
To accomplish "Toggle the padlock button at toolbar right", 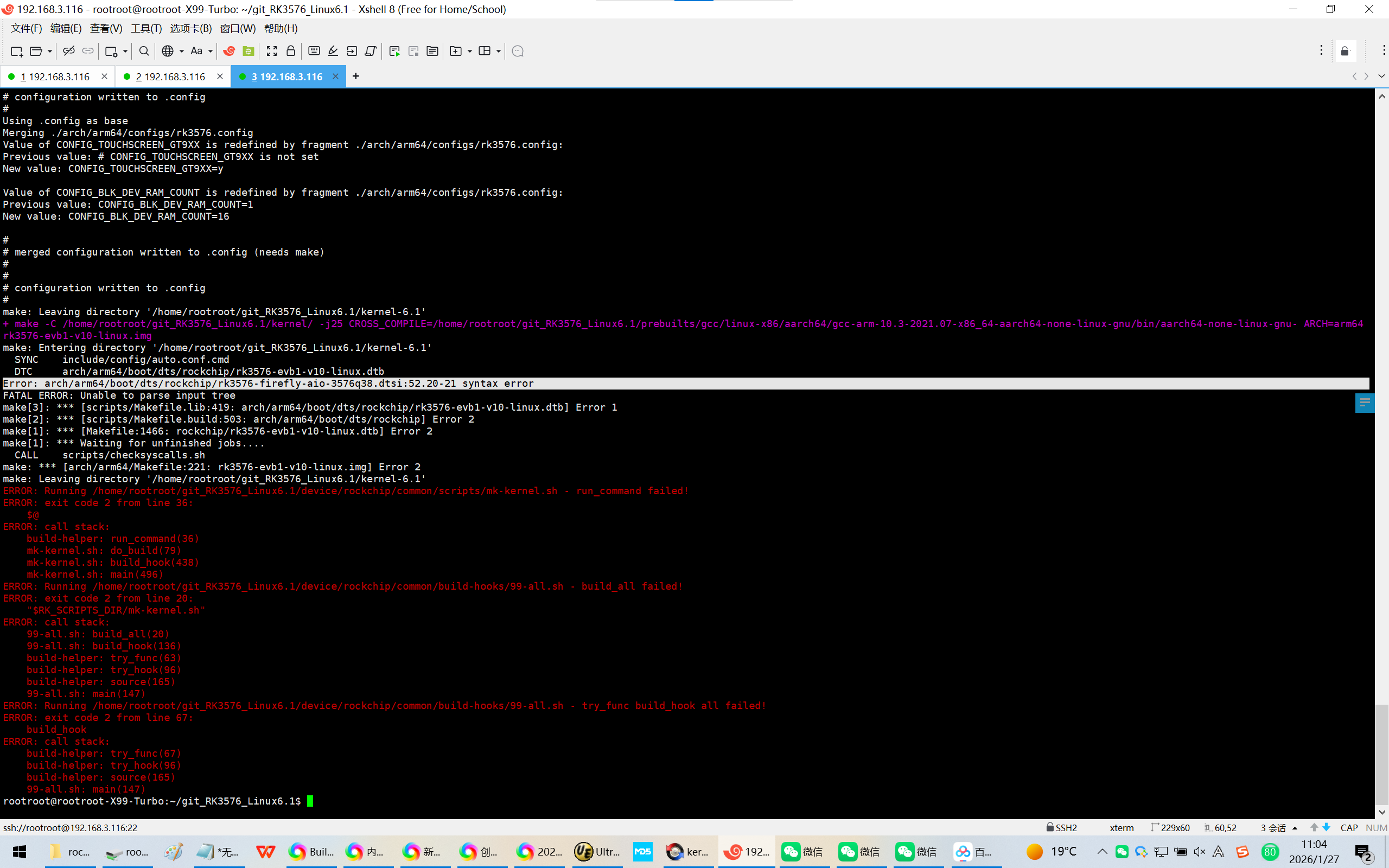I will 1345,51.
